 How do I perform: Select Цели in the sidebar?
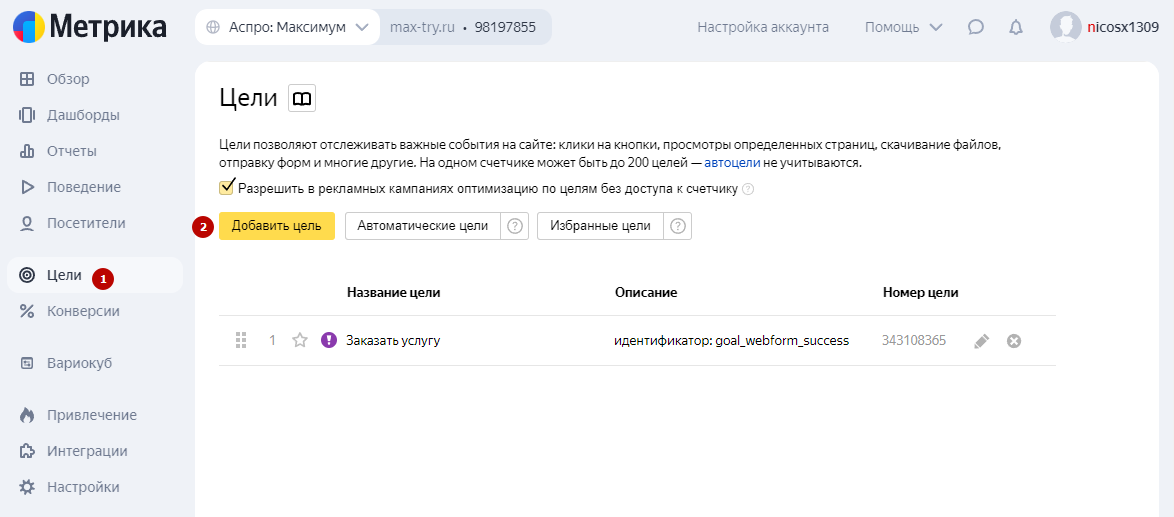[95, 275]
